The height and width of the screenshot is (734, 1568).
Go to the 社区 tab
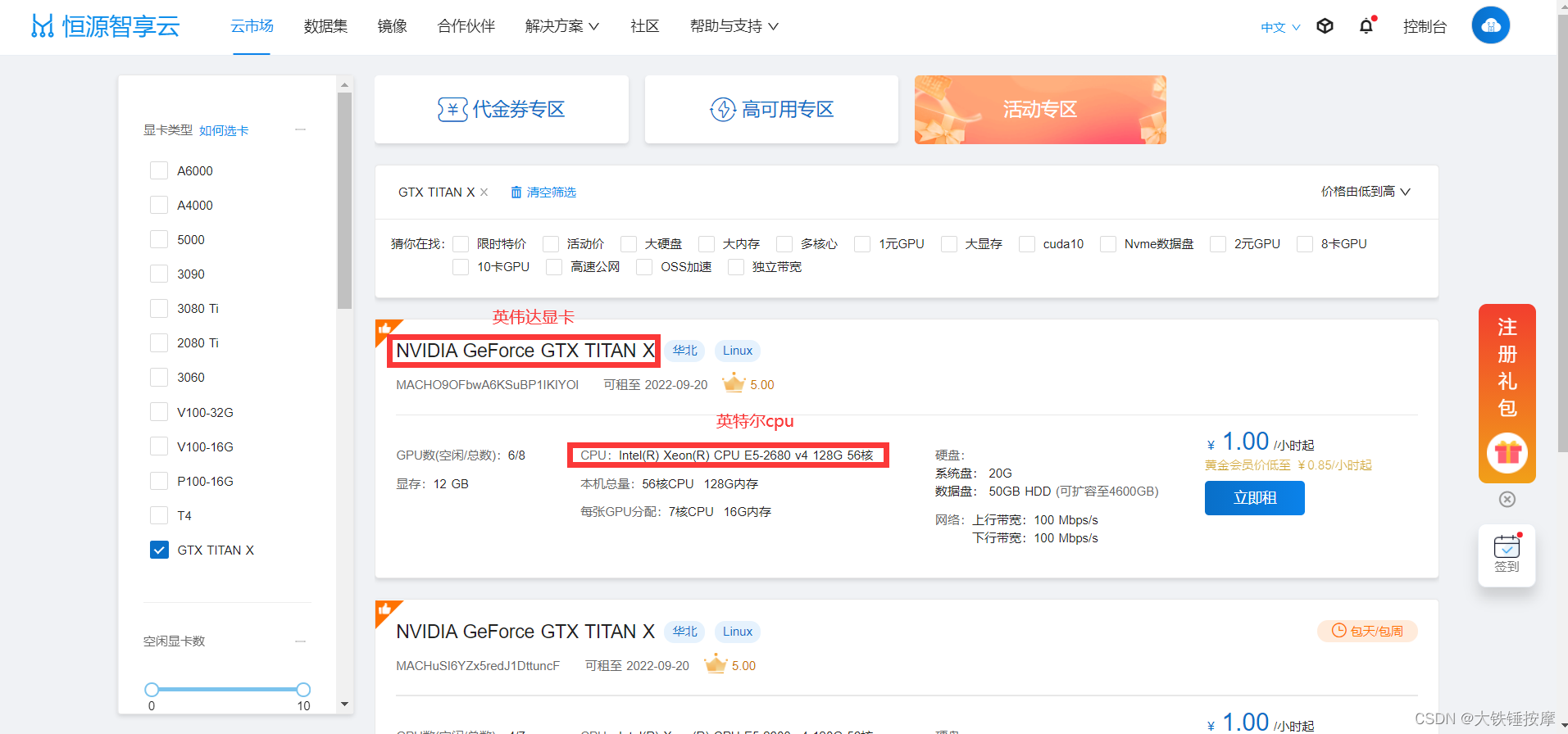coord(645,26)
